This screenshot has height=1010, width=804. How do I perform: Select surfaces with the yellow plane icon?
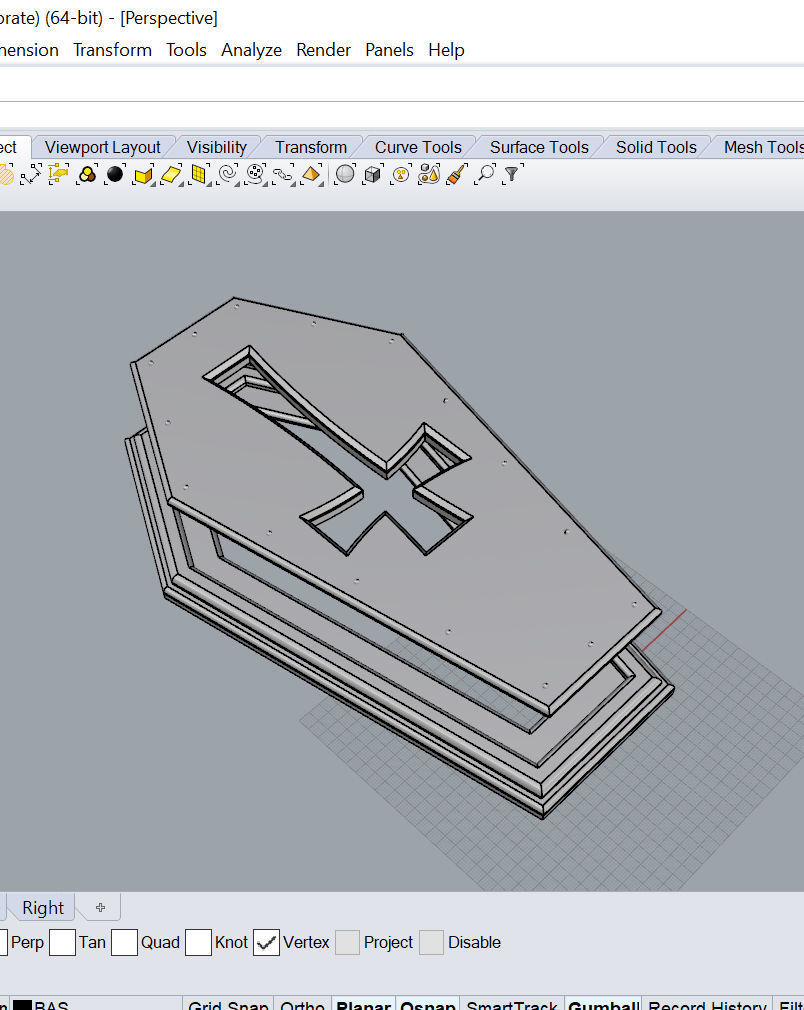171,175
